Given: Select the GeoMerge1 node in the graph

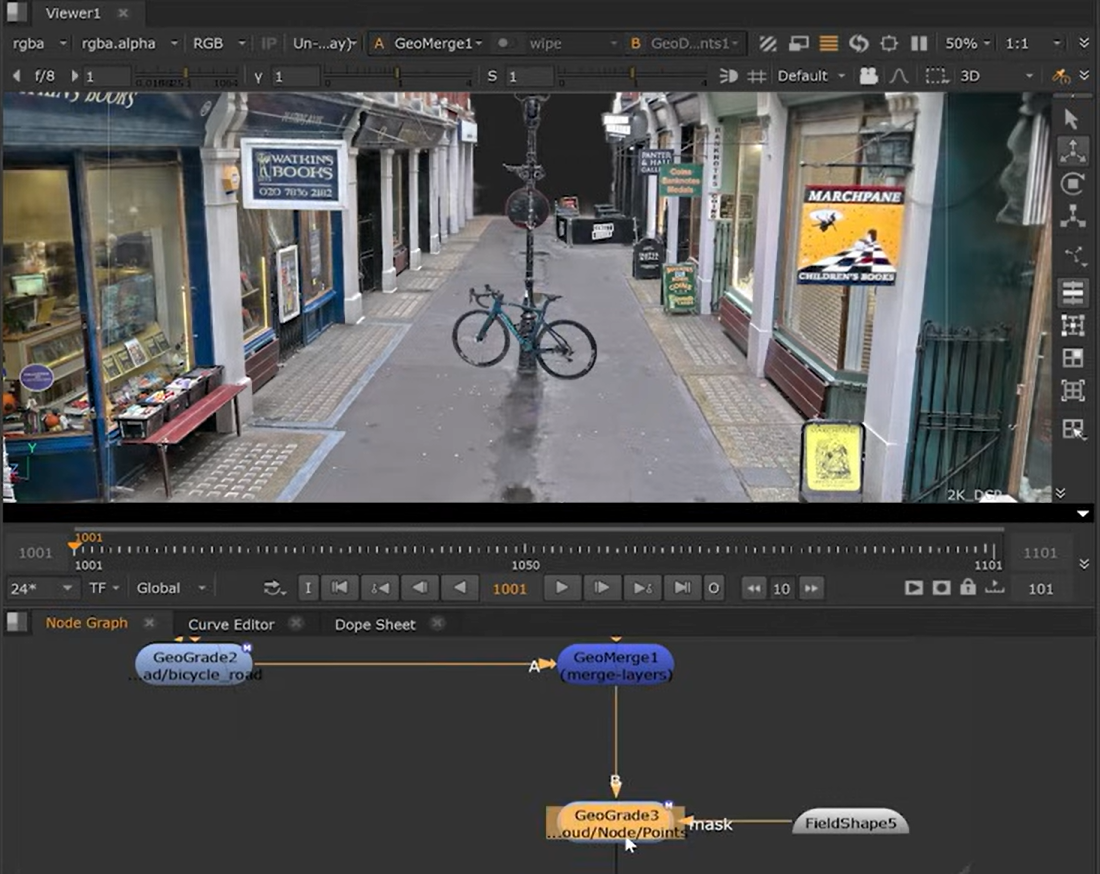Looking at the screenshot, I should point(615,665).
